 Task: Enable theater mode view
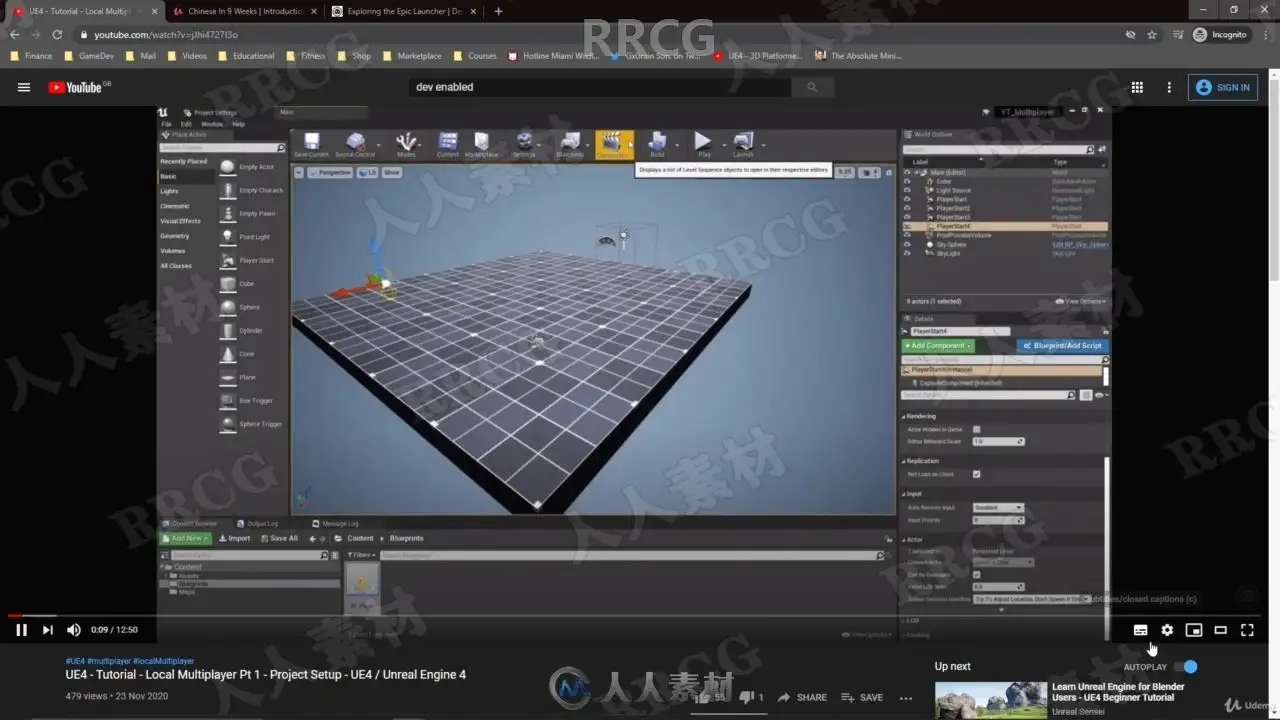[x=1220, y=630]
